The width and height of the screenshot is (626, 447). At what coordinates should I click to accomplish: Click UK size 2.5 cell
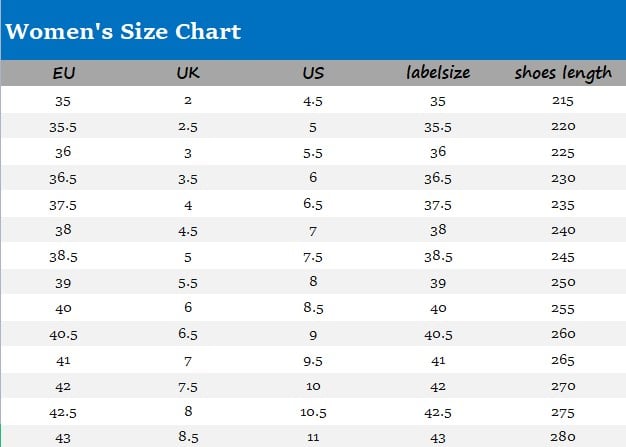point(188,127)
